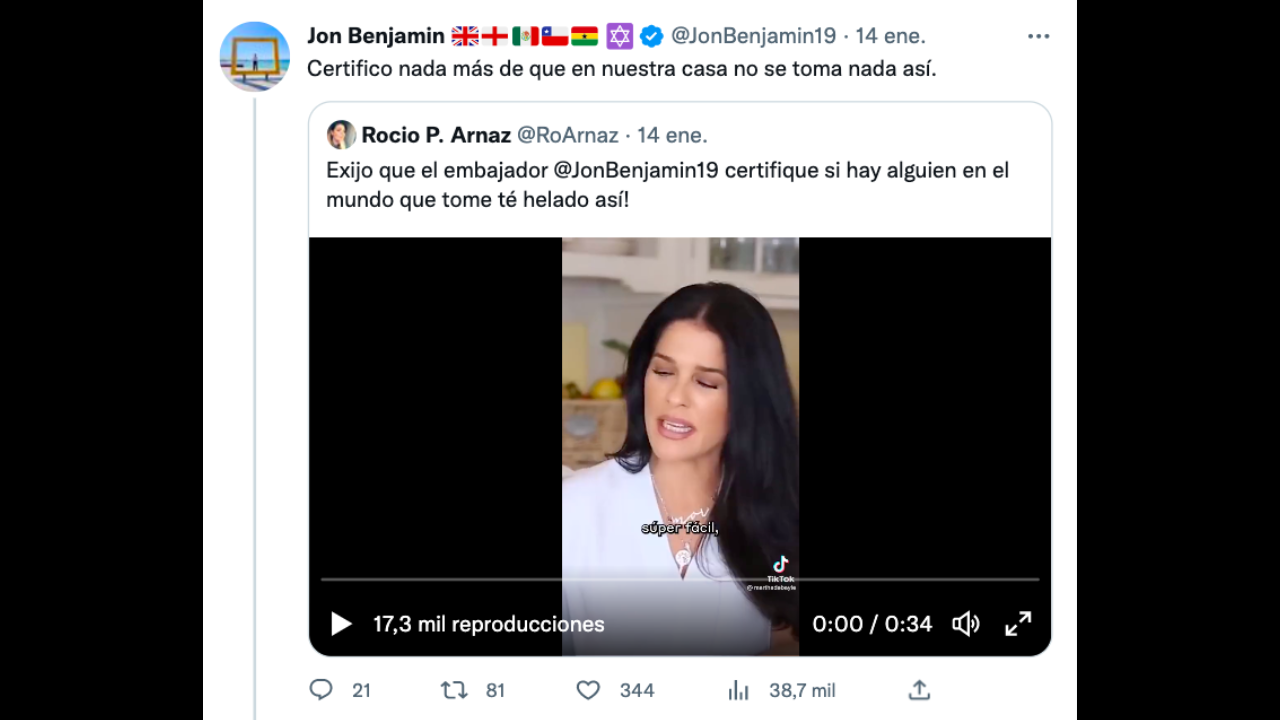Open the three-dot more options menu
This screenshot has width=1280, height=720.
(x=1038, y=37)
